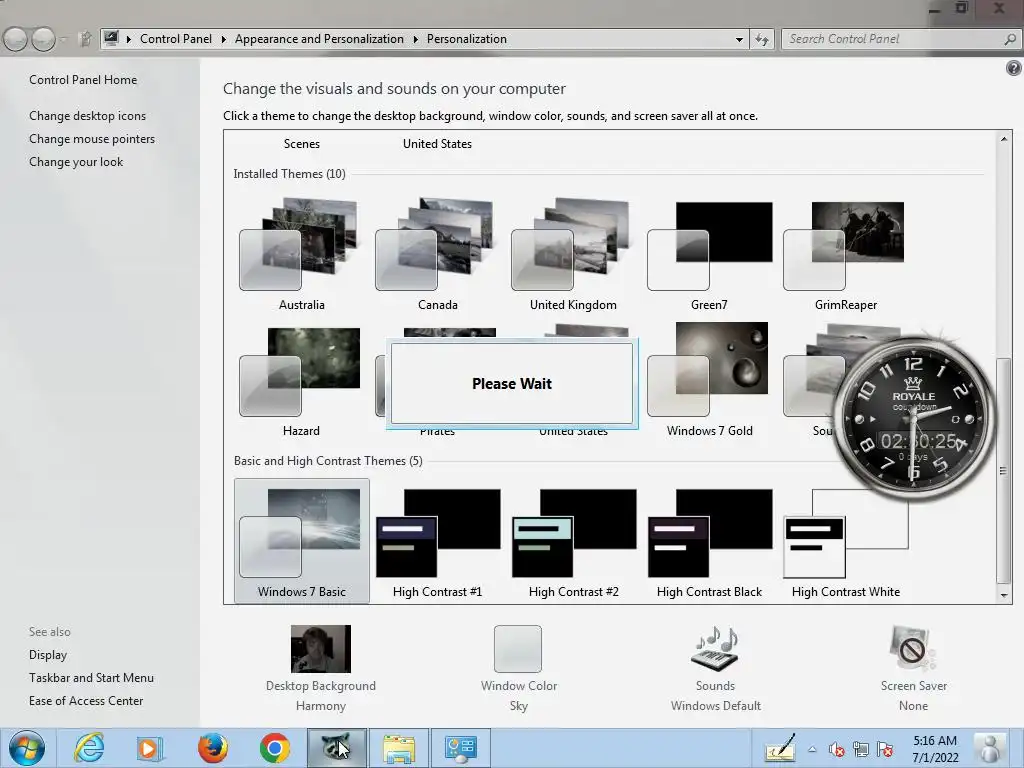The width and height of the screenshot is (1024, 768).
Task: Click the Royale countdown clock gadget
Action: click(x=914, y=418)
